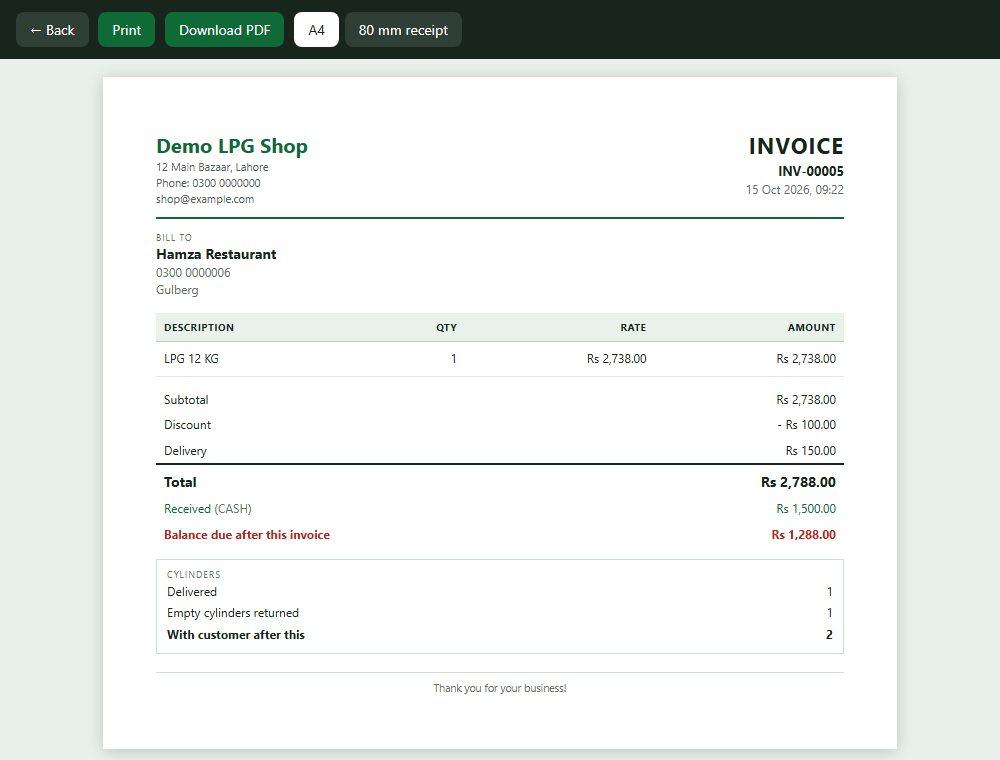
Task: Click the BILL TO label
Action: point(174,237)
